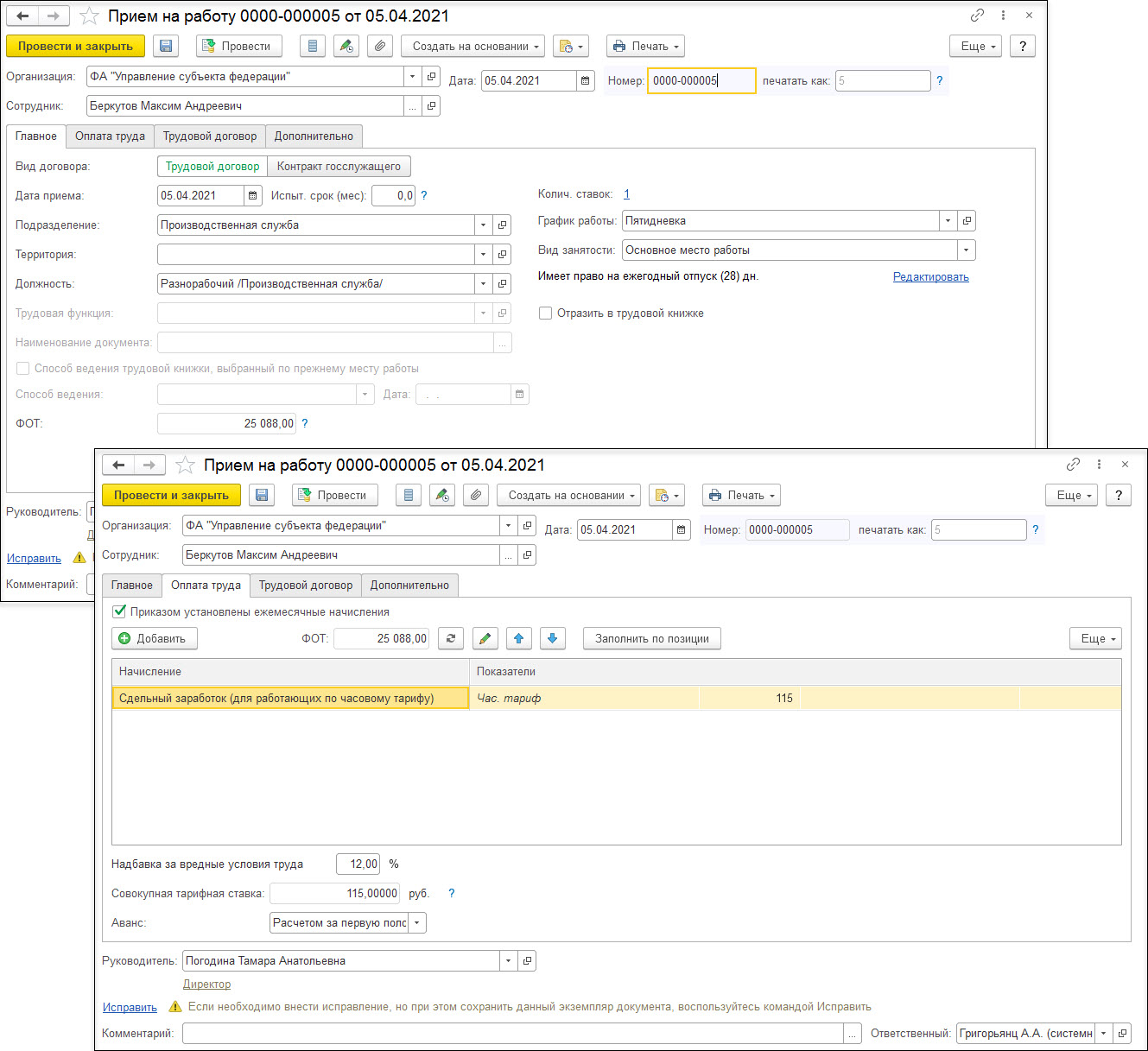
Task: Open calendar for Дата приема field
Action: tap(253, 195)
